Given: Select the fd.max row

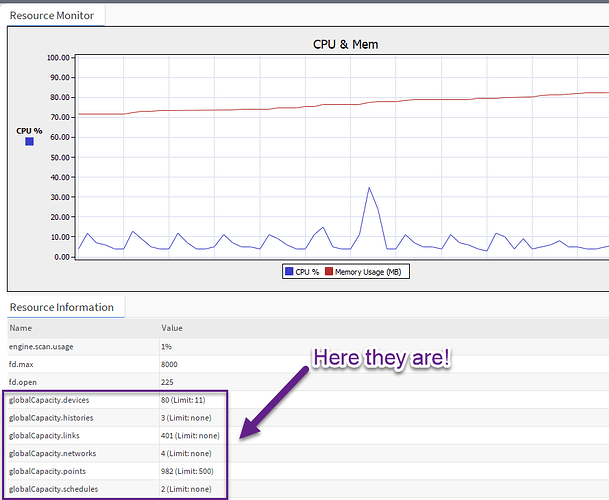Looking at the screenshot, I should pos(24,364).
